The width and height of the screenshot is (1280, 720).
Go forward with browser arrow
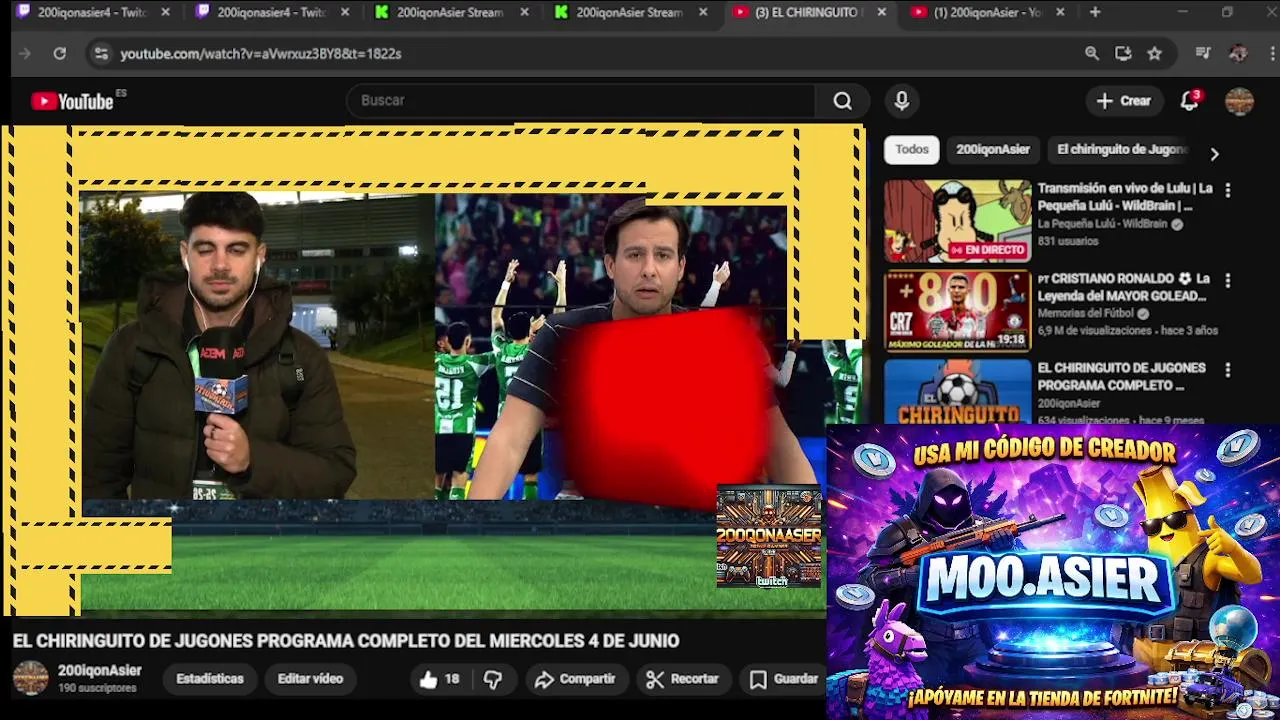25,53
